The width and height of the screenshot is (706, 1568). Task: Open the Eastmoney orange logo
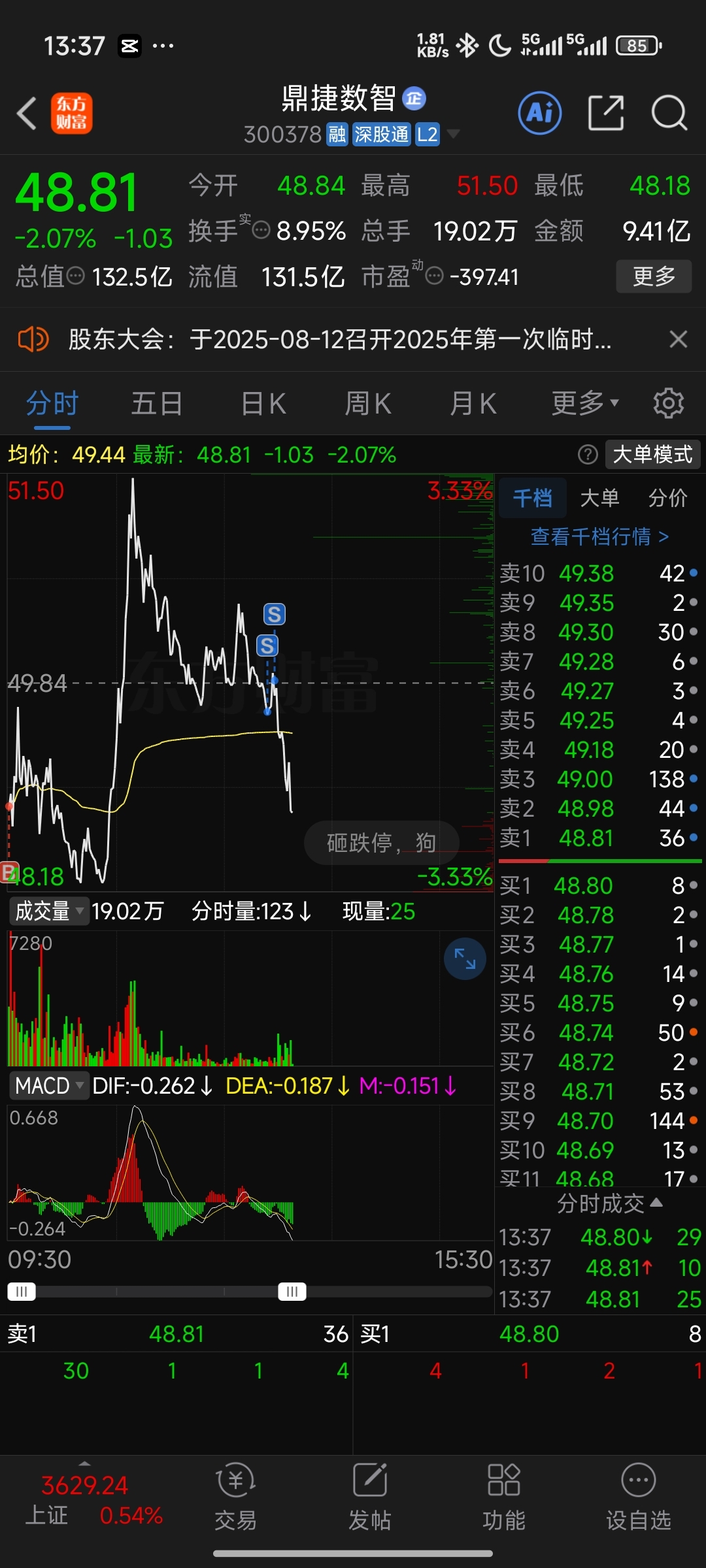tap(72, 114)
